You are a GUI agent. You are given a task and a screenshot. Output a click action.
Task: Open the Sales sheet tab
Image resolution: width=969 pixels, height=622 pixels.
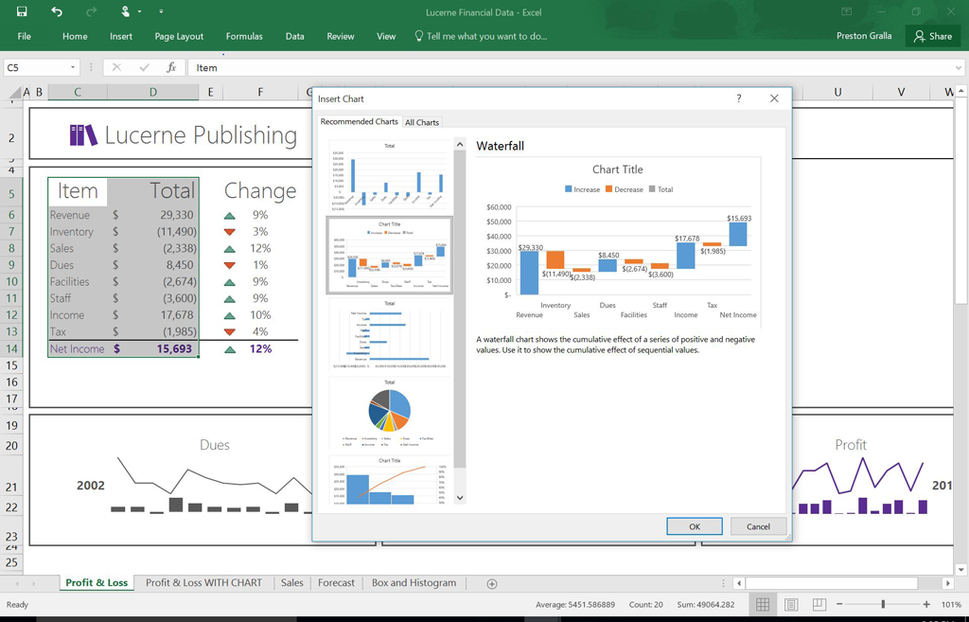coord(292,582)
